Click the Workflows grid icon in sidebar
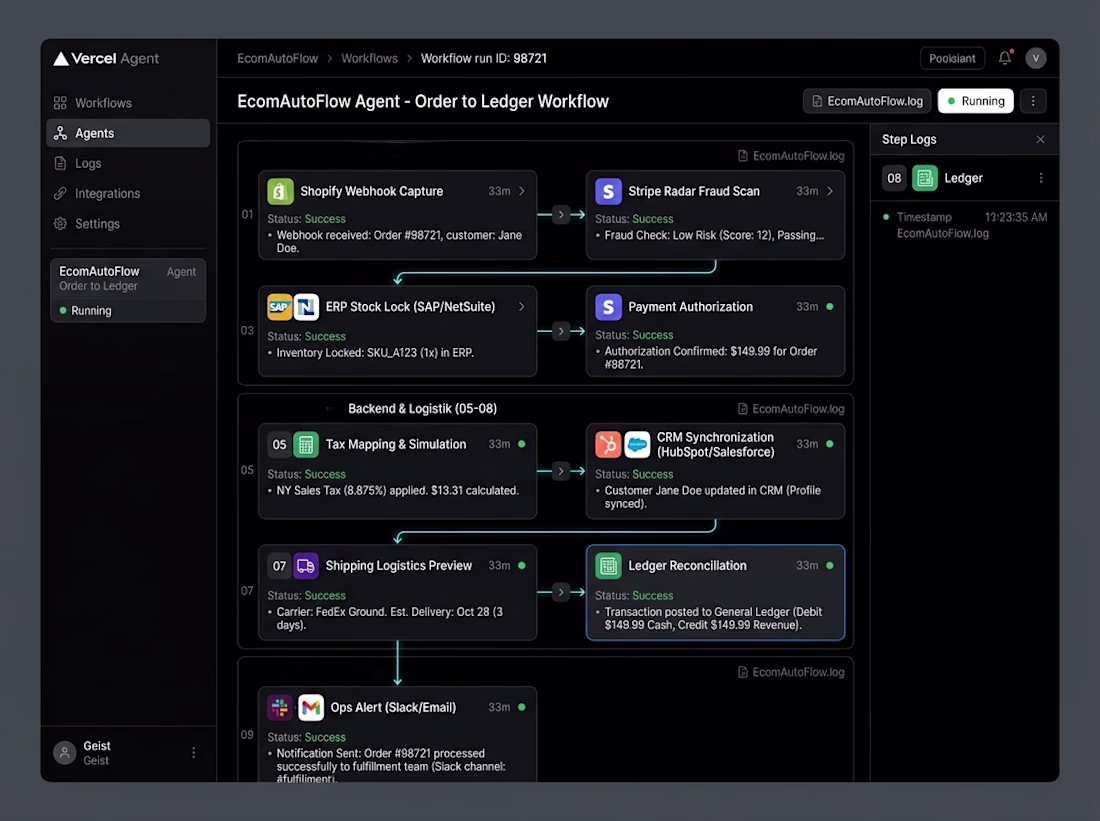The width and height of the screenshot is (1100, 821). [60, 103]
